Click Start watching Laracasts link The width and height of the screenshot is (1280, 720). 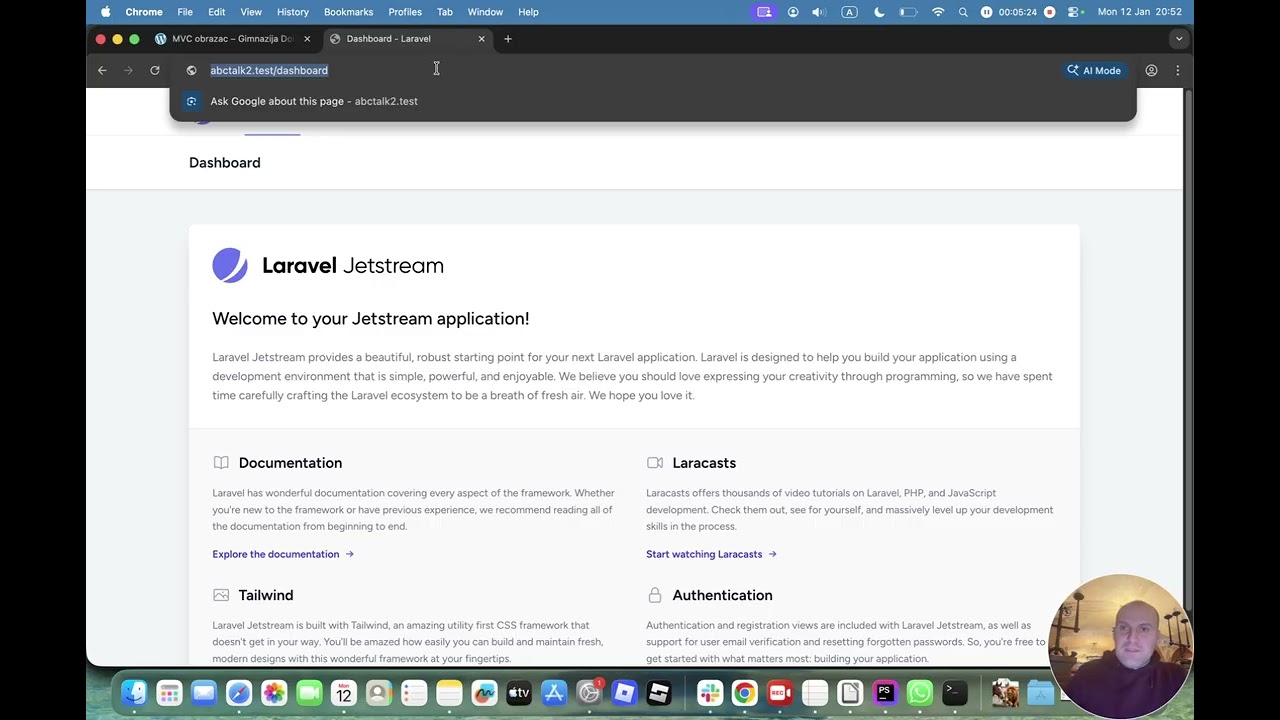[x=711, y=554]
